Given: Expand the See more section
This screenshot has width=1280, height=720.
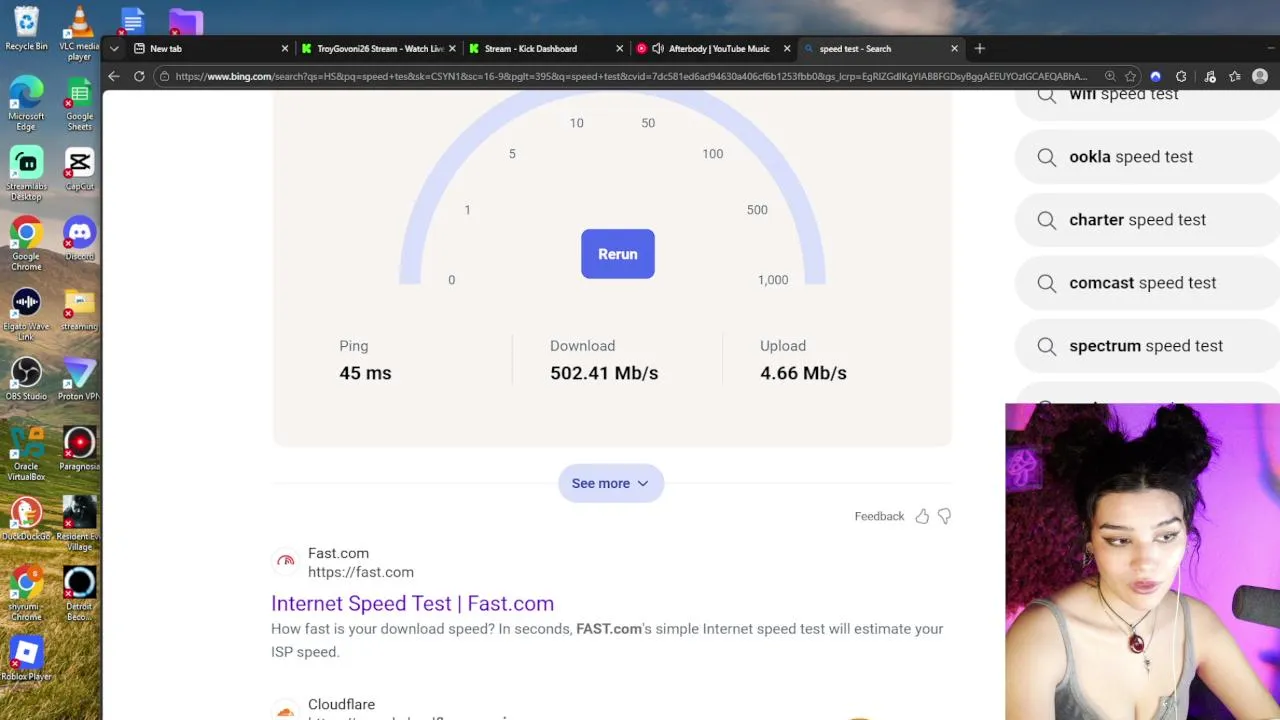Looking at the screenshot, I should pyautogui.click(x=610, y=483).
